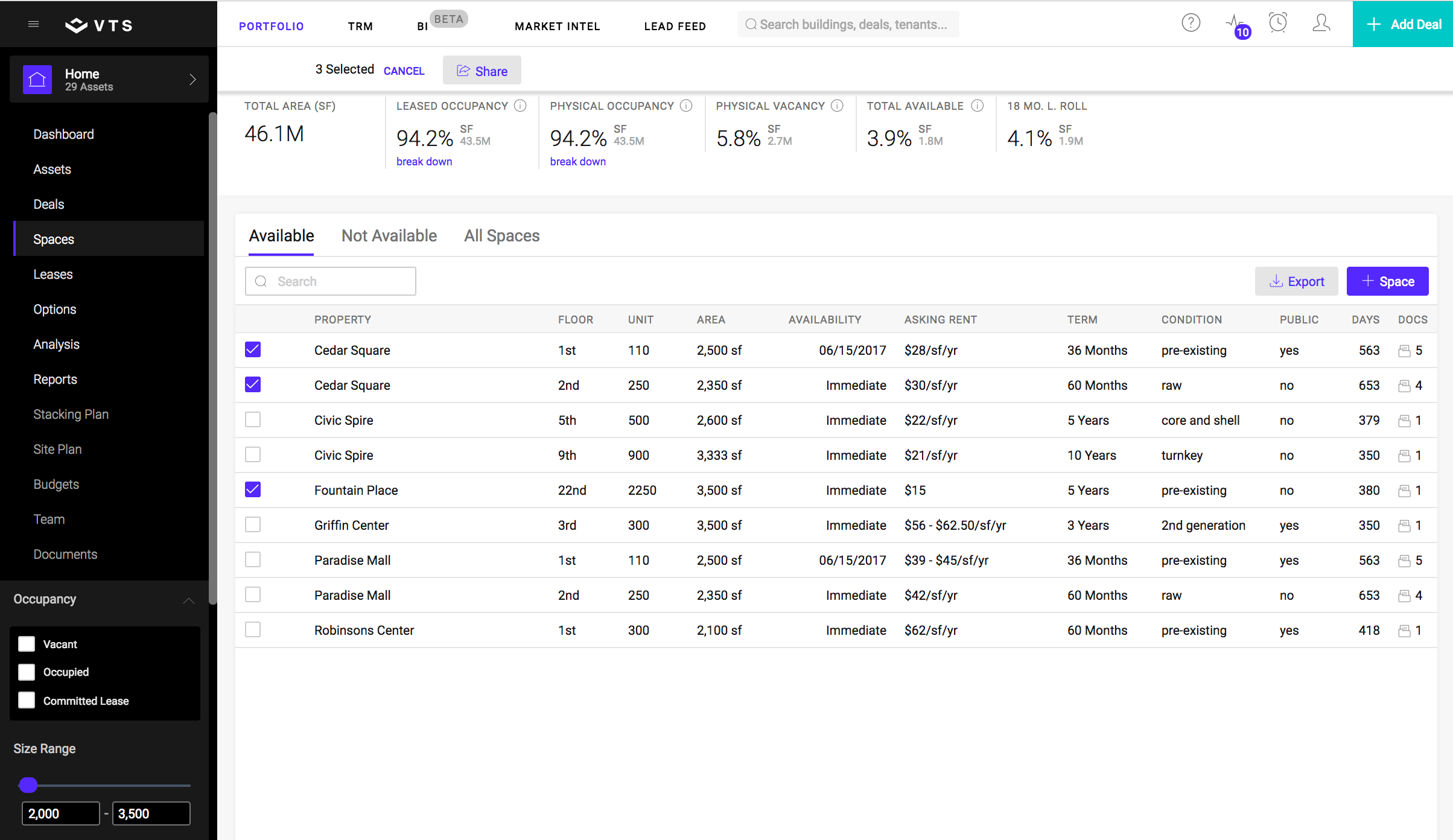Open docs icon for Robinsons Center row

(1404, 631)
